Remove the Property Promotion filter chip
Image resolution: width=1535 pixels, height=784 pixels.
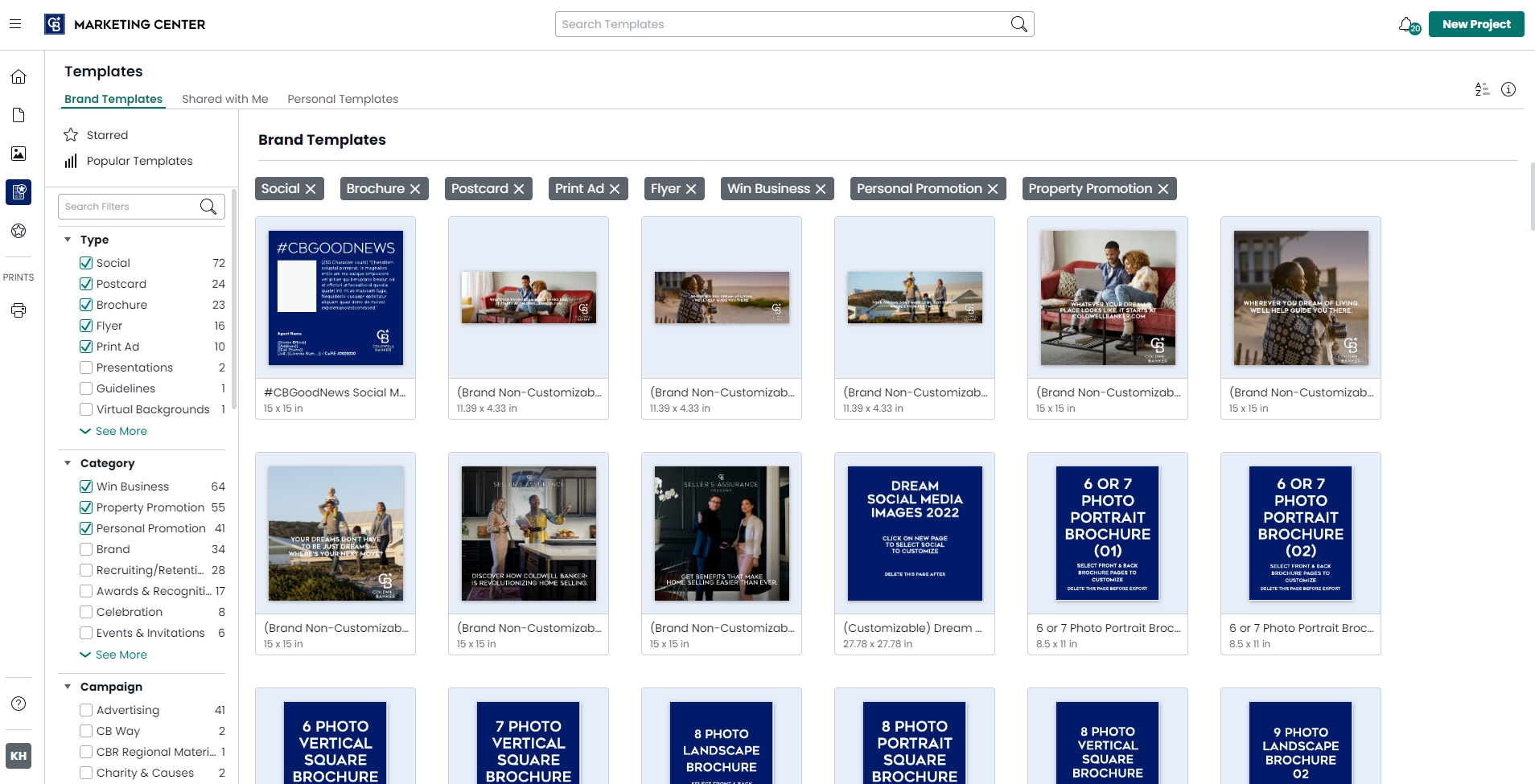(x=1163, y=189)
